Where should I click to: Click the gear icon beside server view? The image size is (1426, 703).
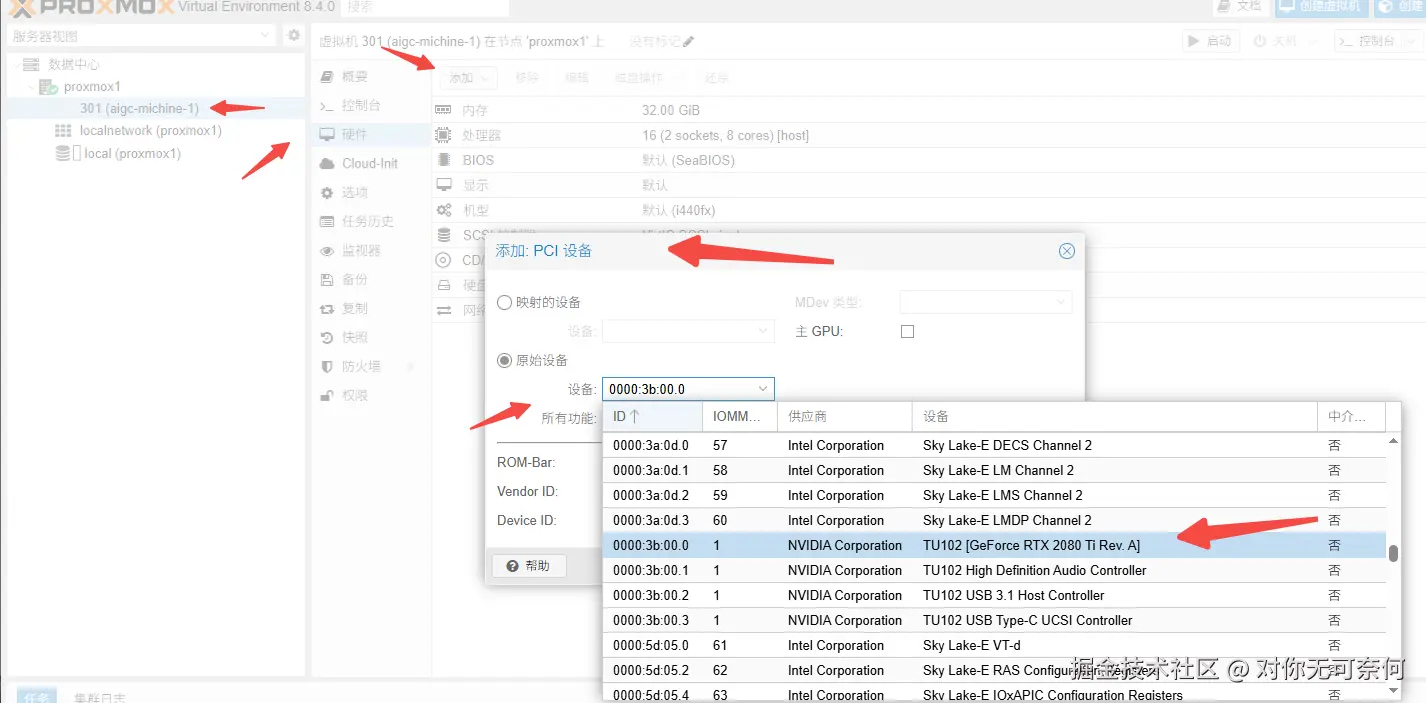(293, 35)
